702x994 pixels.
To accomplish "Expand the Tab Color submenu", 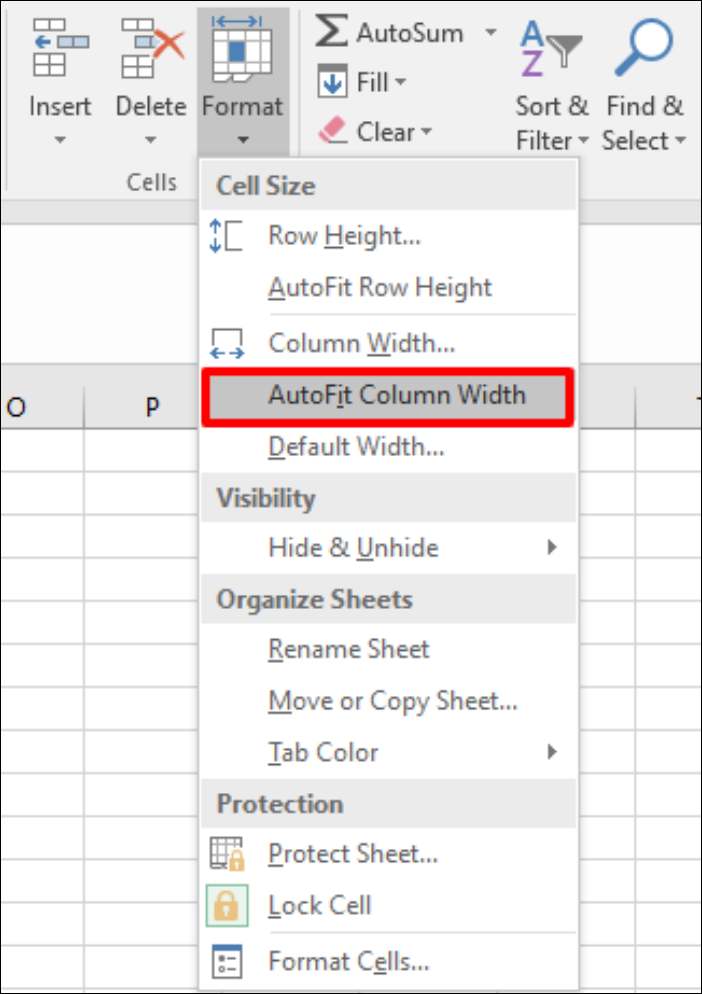I will click(551, 752).
